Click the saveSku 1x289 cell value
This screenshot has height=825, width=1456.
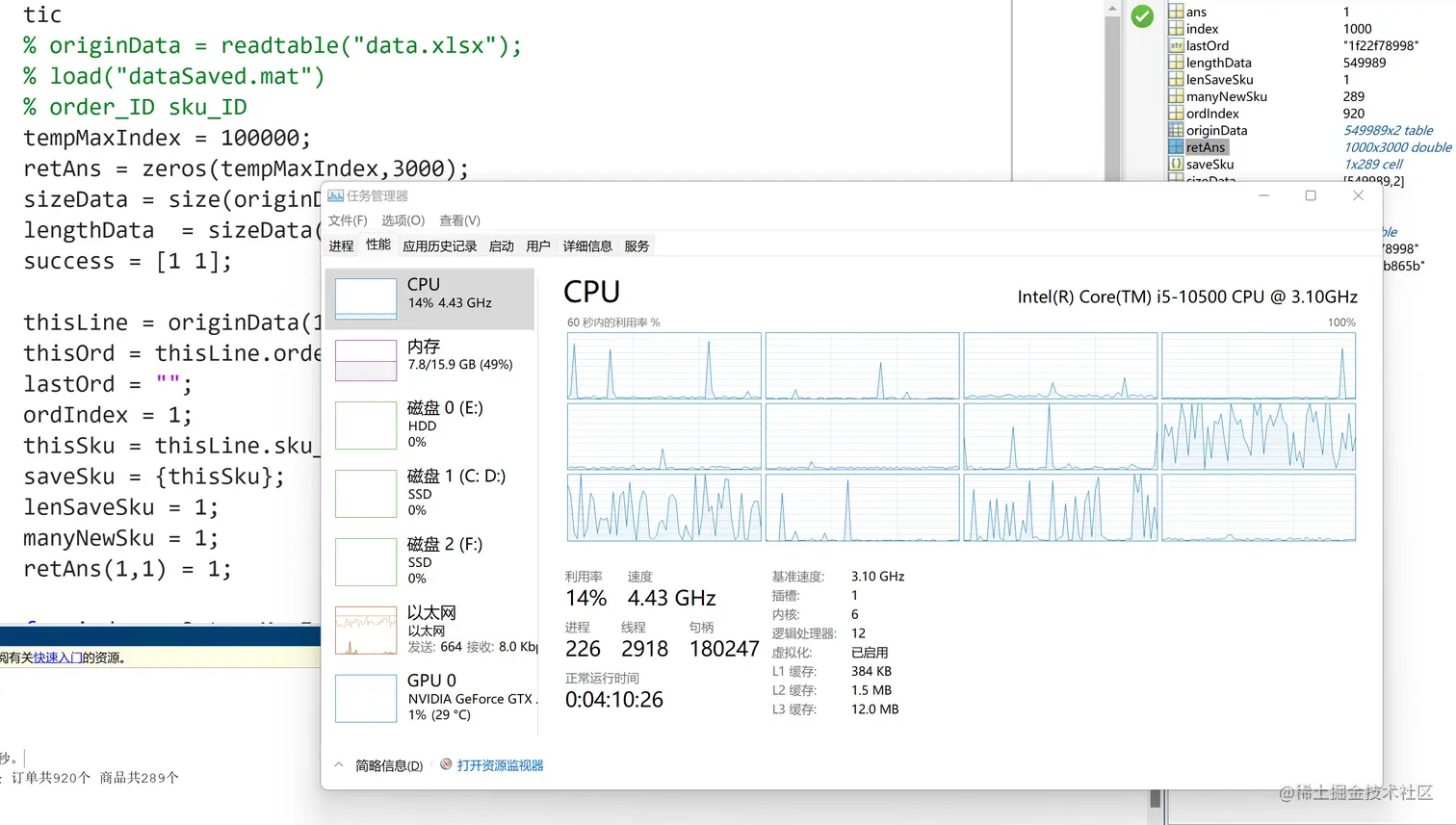(1372, 164)
